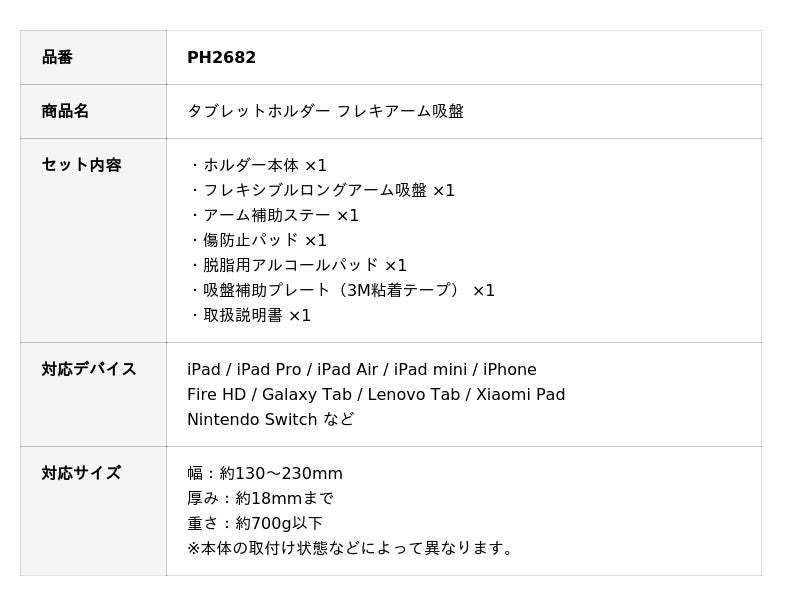This screenshot has height=606, width=800.
Task: Click the 傷防止パッド ×1 item
Action: 259,241
